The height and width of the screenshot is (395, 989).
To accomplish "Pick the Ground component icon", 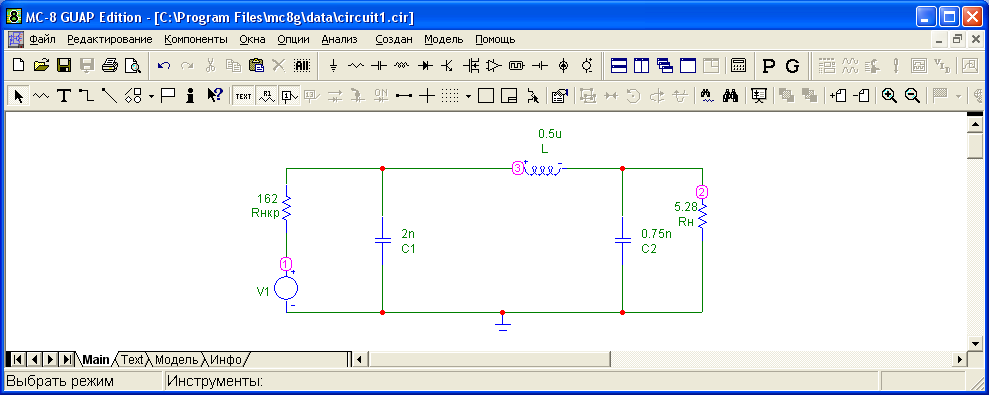I will click(334, 65).
